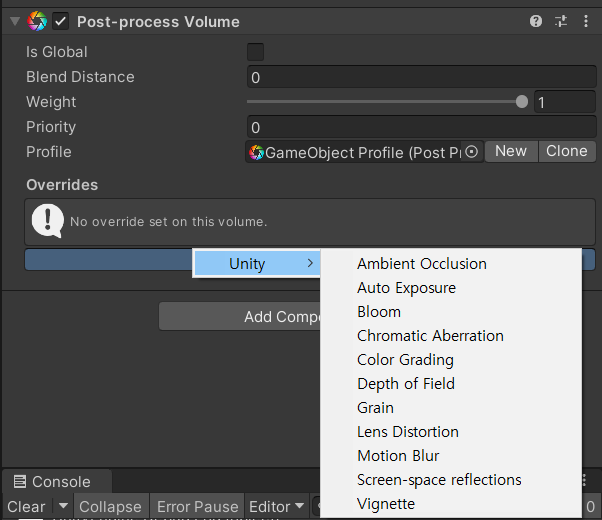Click the Post-process Volume title text
This screenshot has width=602, height=520.
coord(158,22)
